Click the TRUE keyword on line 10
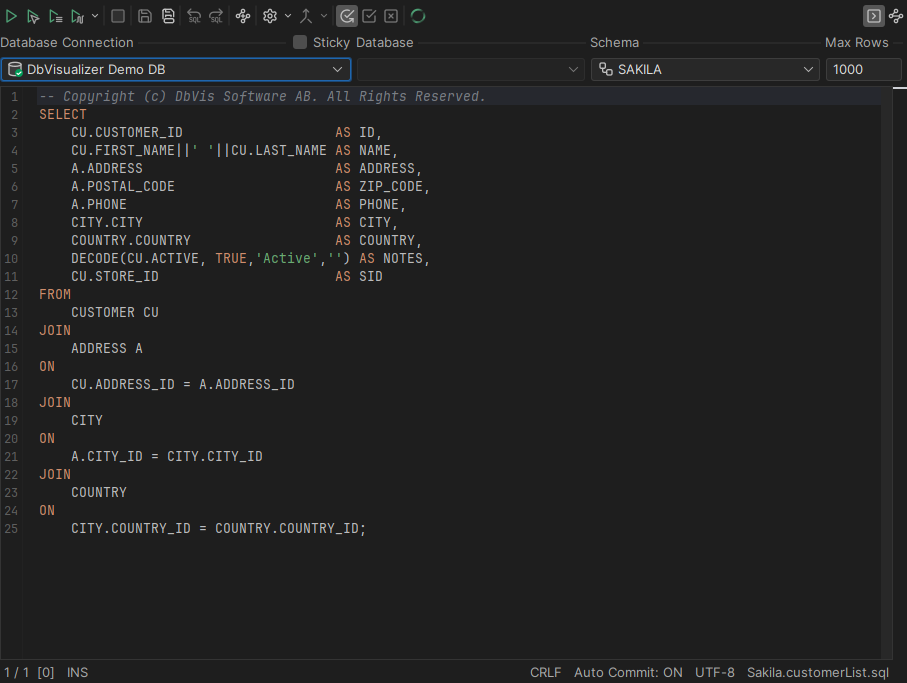907x683 pixels. click(231, 259)
